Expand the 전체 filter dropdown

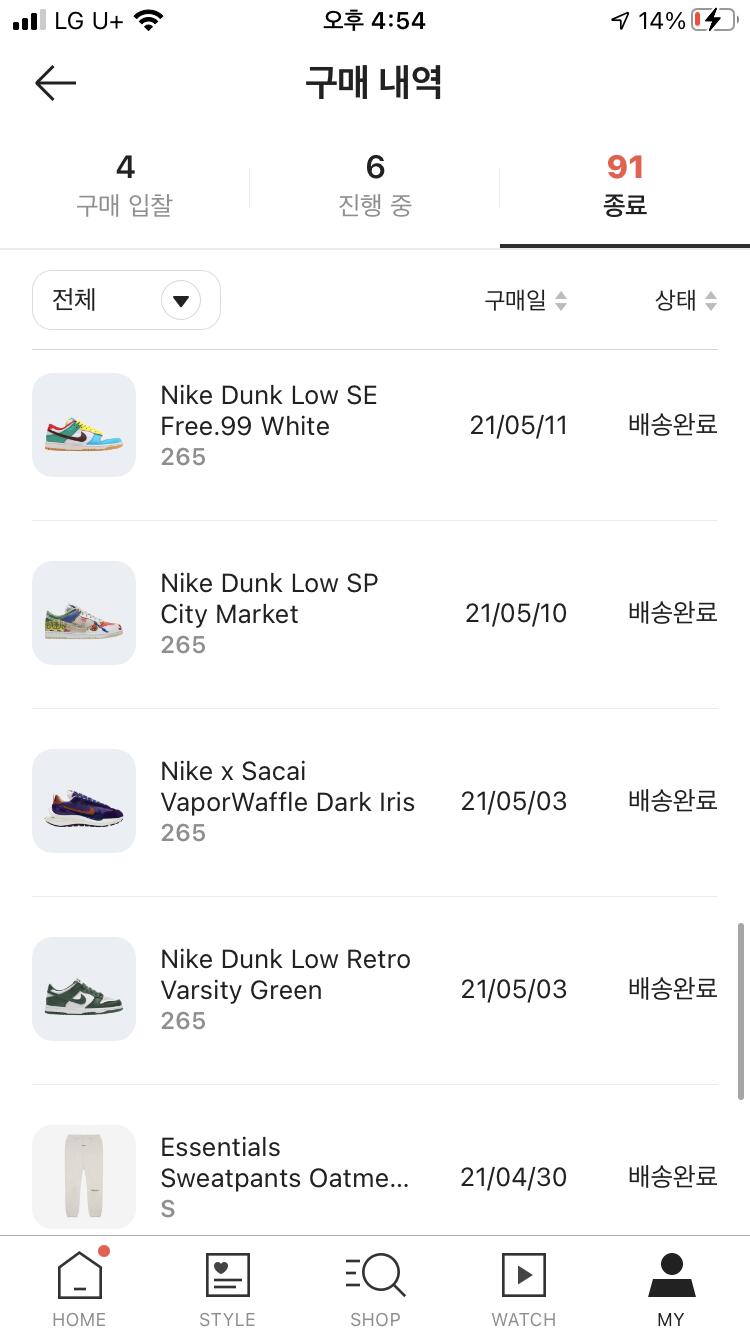[x=181, y=300]
